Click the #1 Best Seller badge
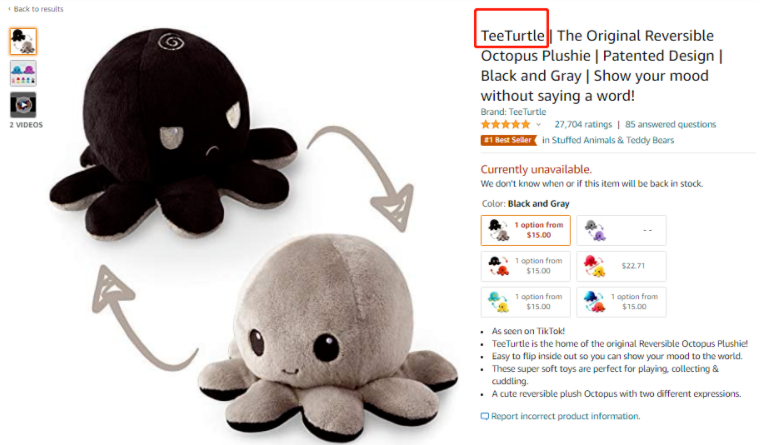Viewport: 763px width, 445px height. [508, 140]
